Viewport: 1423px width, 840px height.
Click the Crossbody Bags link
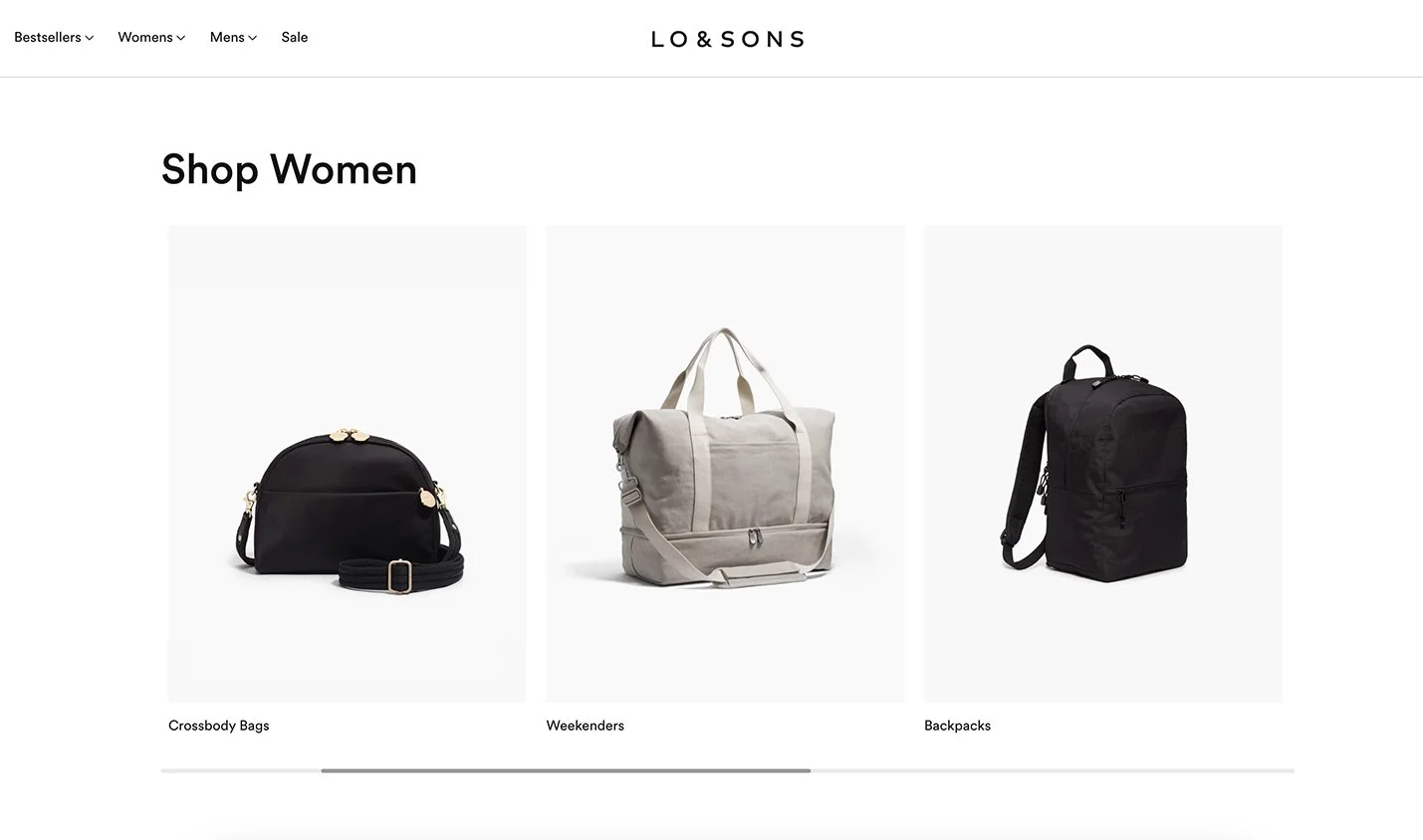[x=219, y=726]
